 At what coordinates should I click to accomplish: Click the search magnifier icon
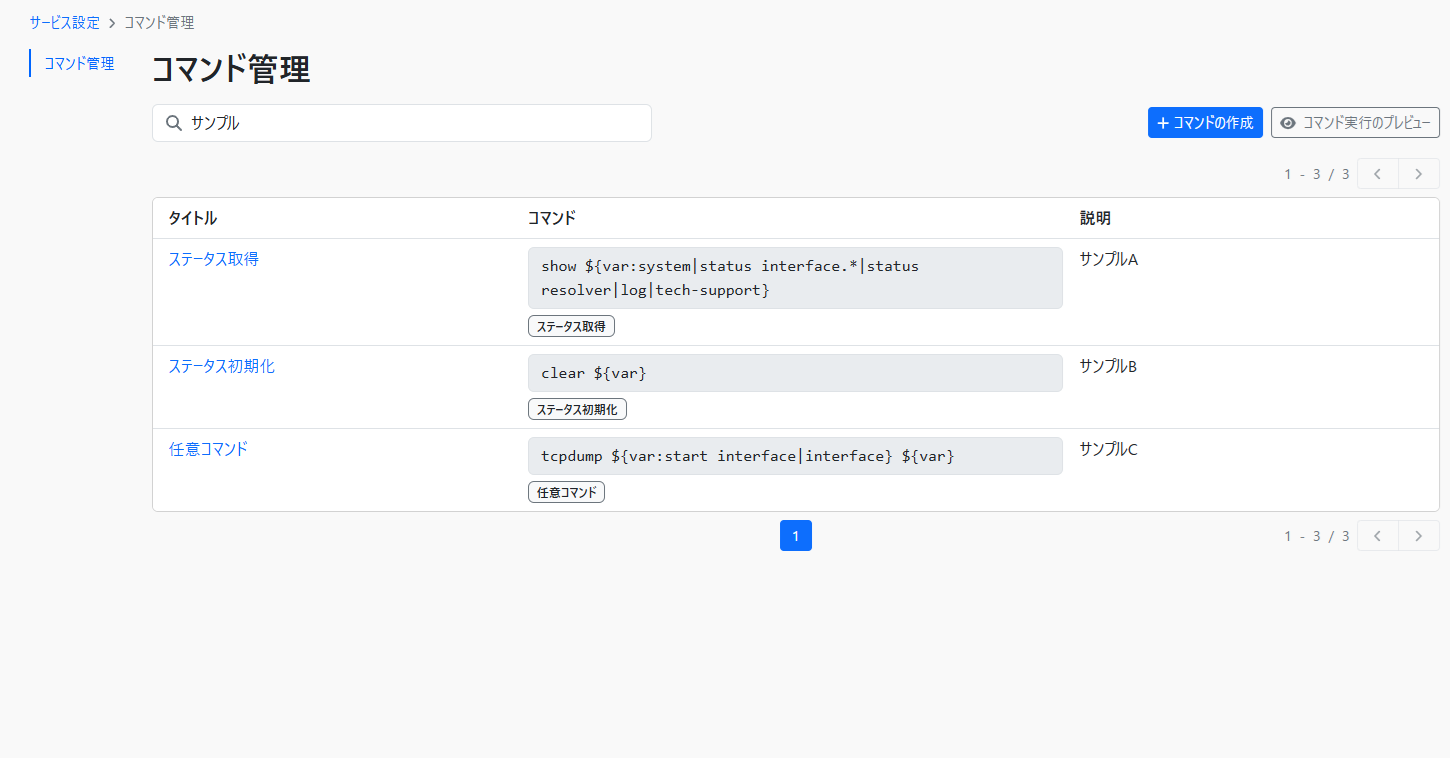(x=173, y=123)
